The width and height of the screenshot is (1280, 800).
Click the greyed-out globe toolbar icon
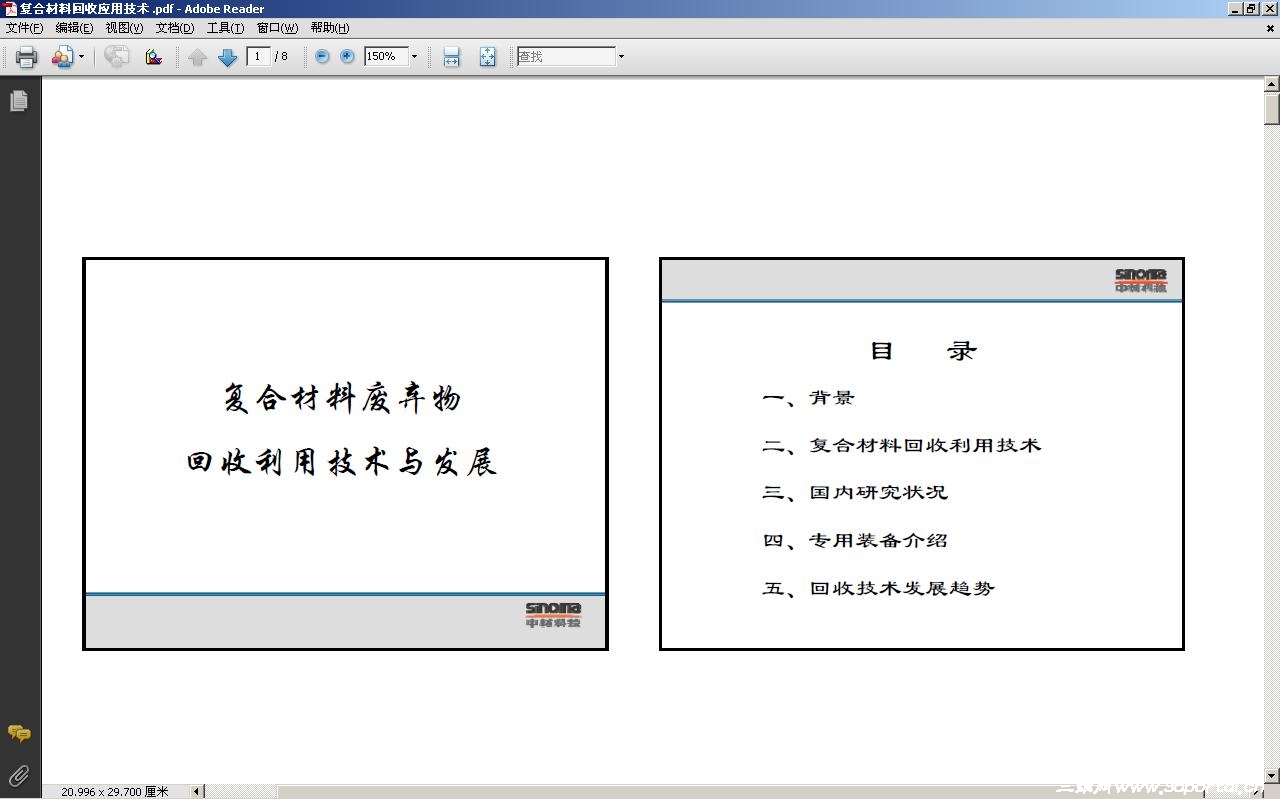(x=117, y=57)
